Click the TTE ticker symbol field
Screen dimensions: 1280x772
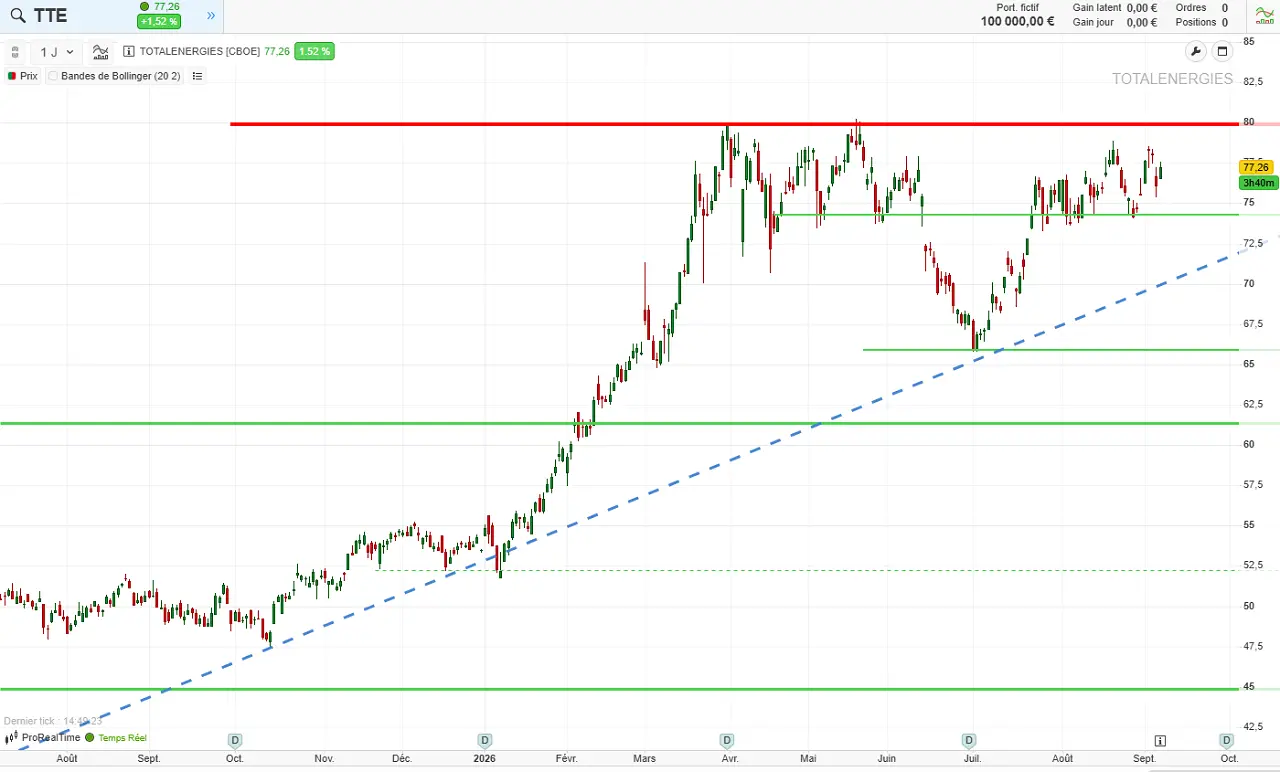click(x=51, y=16)
